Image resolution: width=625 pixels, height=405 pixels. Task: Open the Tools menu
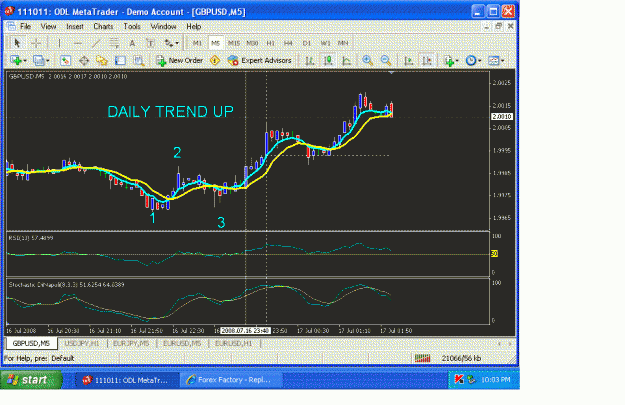click(x=132, y=27)
